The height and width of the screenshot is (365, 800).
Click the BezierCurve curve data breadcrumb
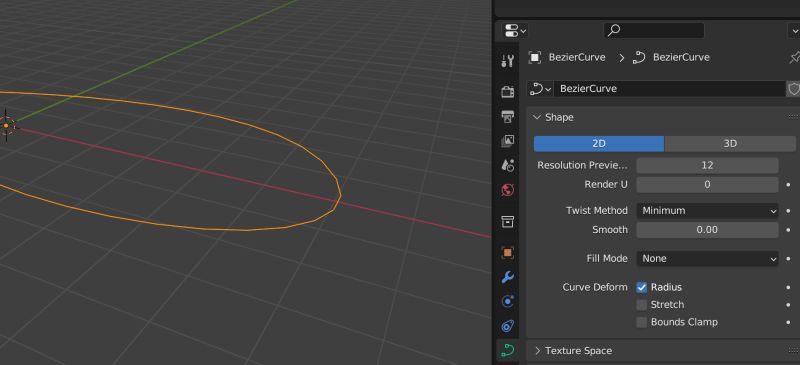coord(671,57)
